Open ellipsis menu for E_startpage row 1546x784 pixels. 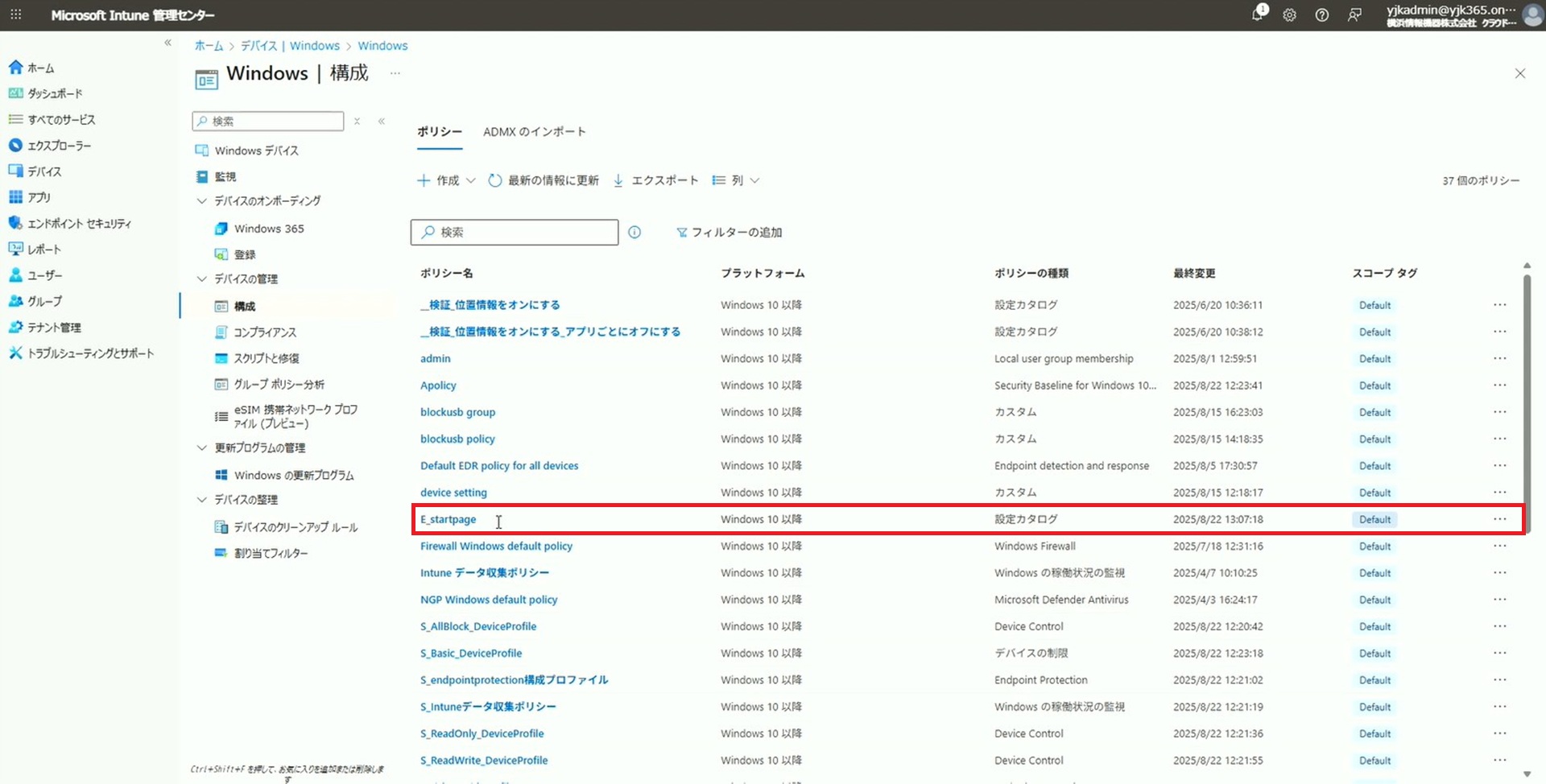pos(1499,519)
